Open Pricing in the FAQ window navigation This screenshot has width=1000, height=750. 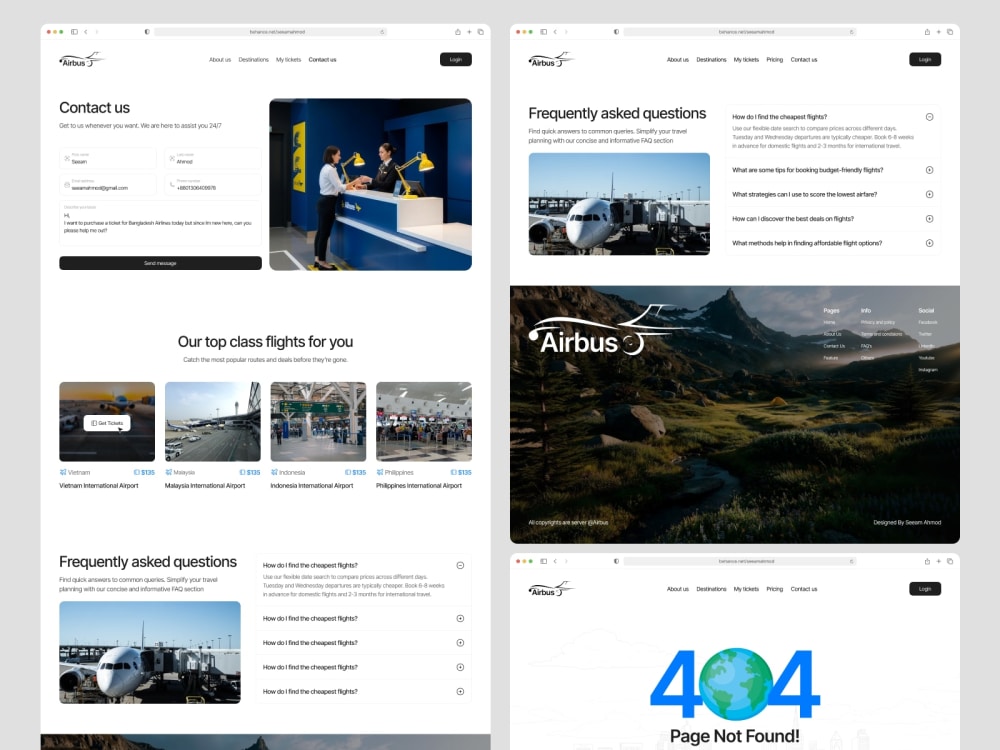[774, 59]
